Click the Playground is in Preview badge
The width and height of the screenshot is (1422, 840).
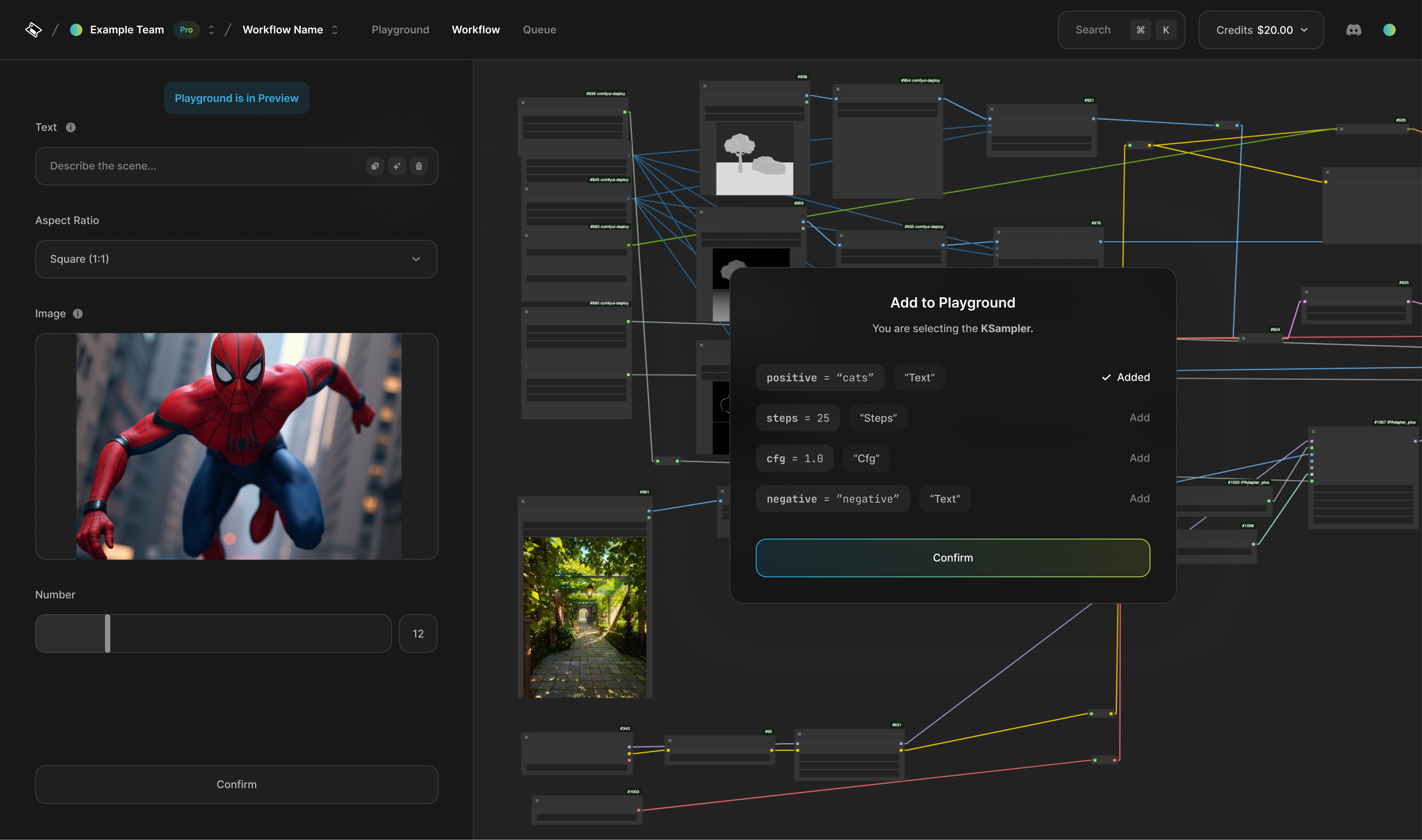pos(236,98)
